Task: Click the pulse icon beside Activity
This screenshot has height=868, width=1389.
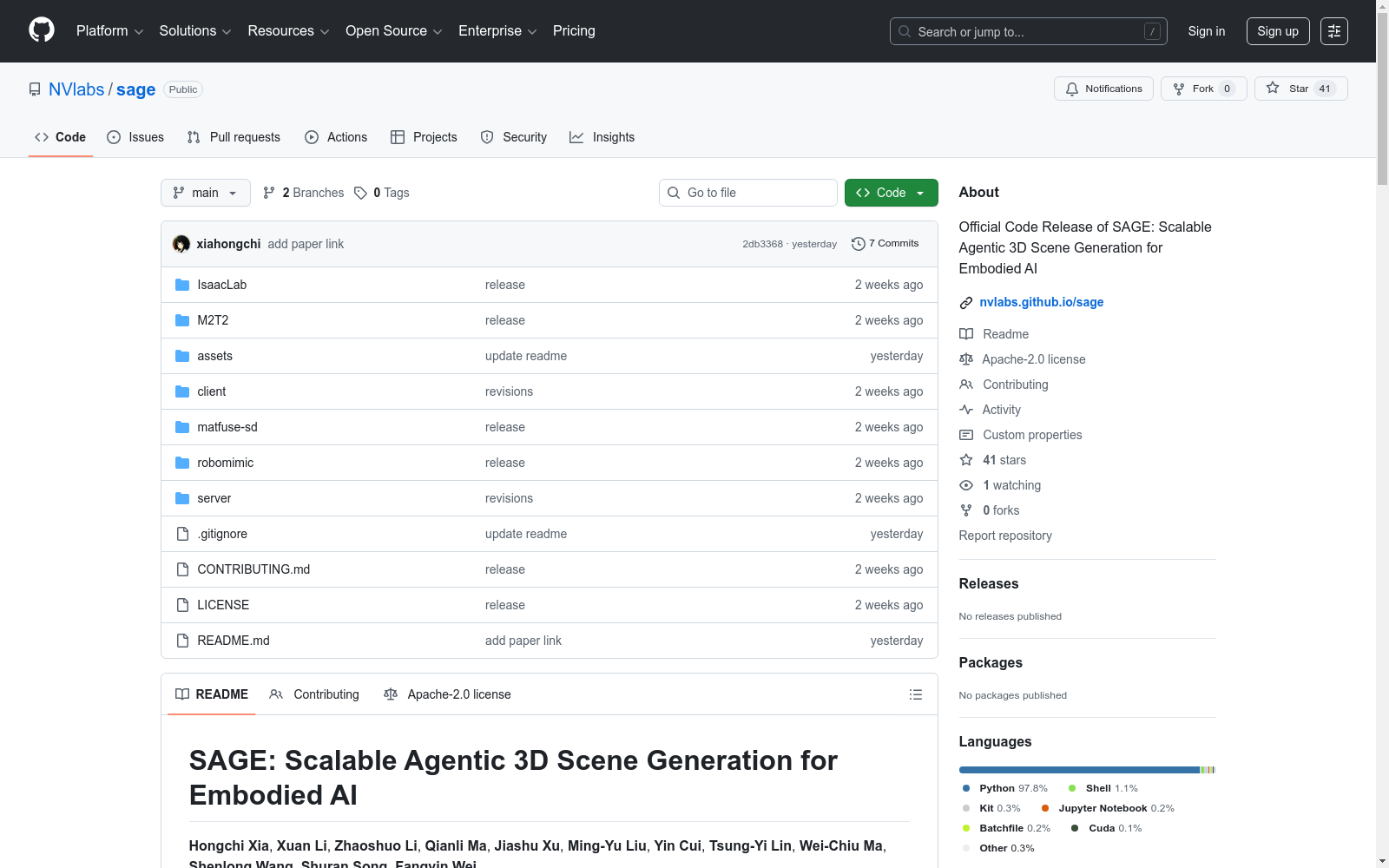Action: click(966, 410)
